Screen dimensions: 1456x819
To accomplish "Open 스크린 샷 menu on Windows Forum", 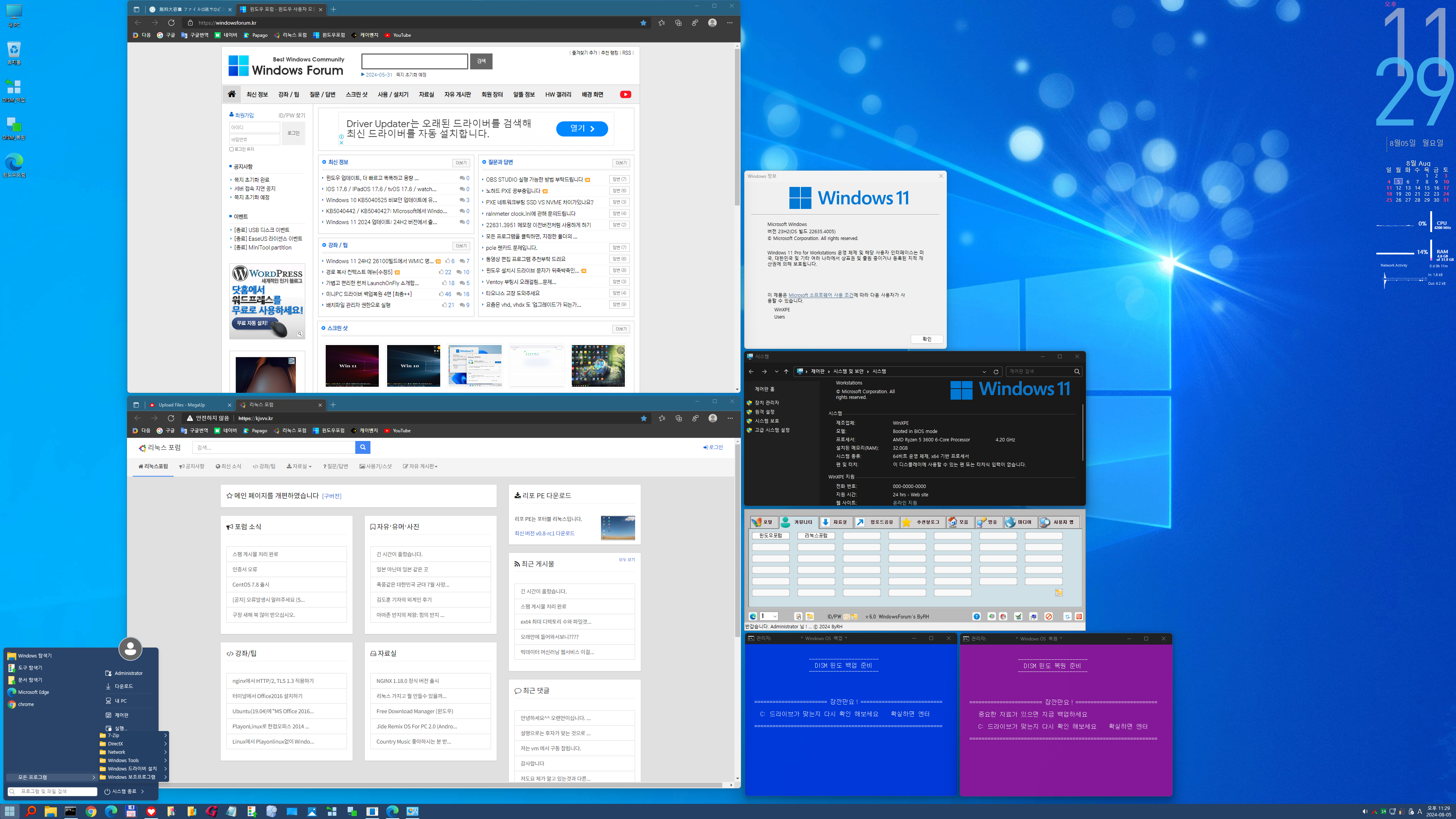I will tap(357, 94).
